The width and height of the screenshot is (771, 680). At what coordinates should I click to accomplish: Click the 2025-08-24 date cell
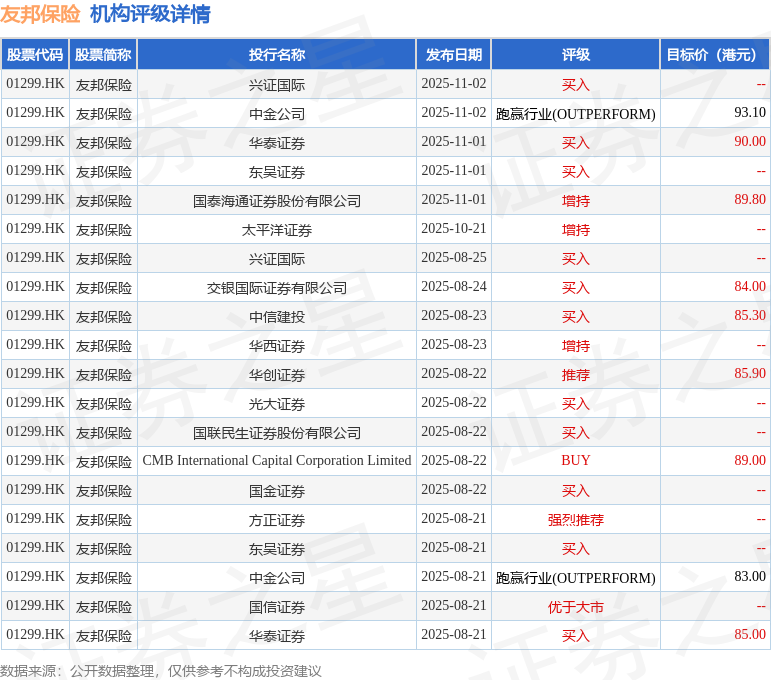(x=454, y=287)
